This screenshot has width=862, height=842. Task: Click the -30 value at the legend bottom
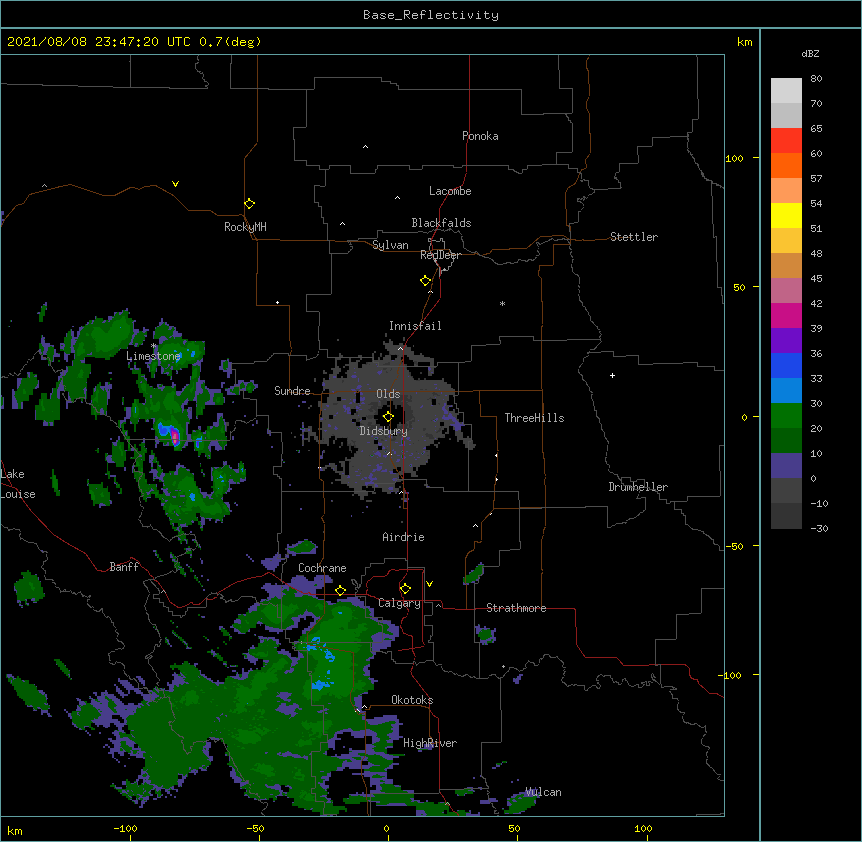coord(819,528)
